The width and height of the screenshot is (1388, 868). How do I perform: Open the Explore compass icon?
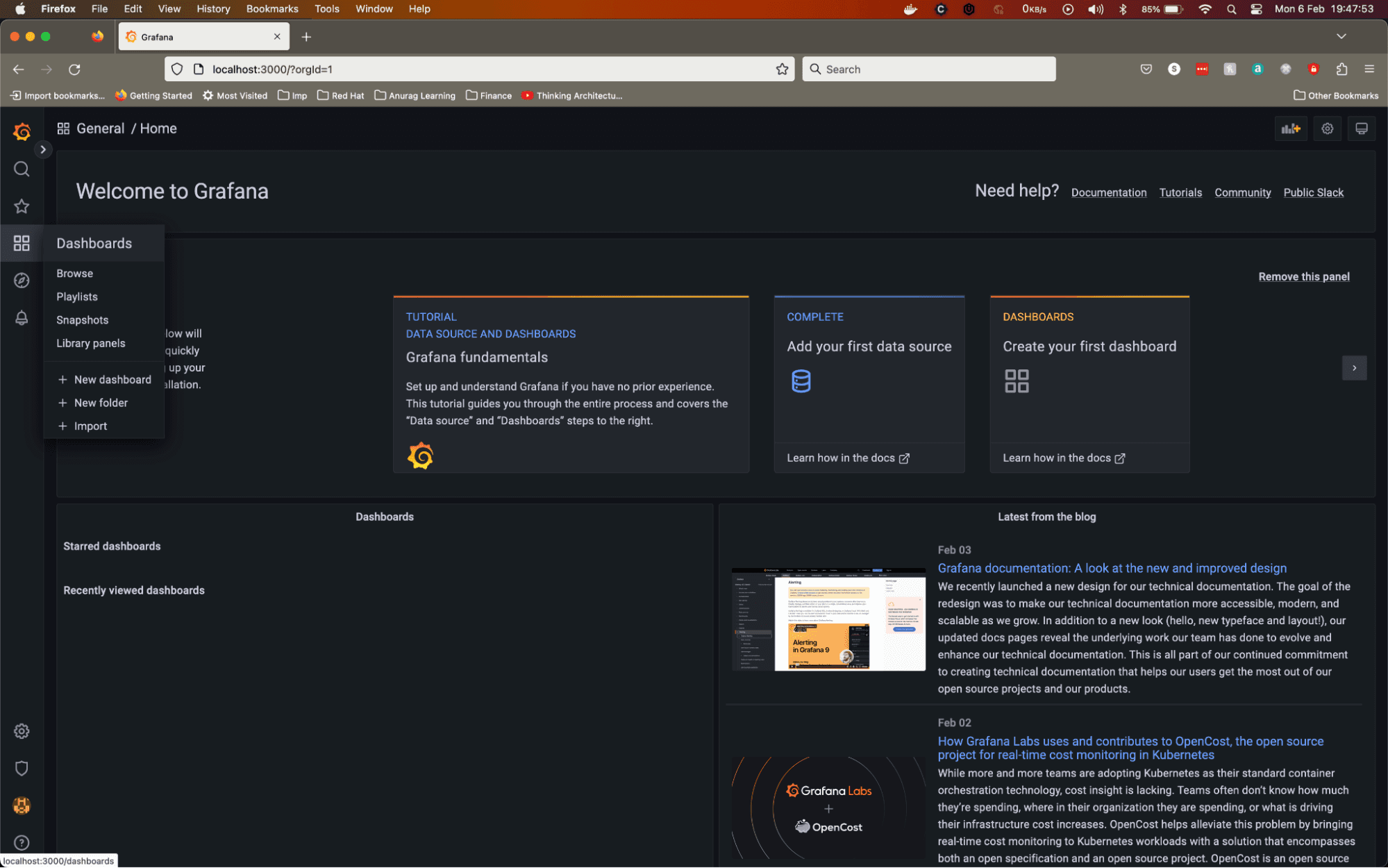[22, 281]
